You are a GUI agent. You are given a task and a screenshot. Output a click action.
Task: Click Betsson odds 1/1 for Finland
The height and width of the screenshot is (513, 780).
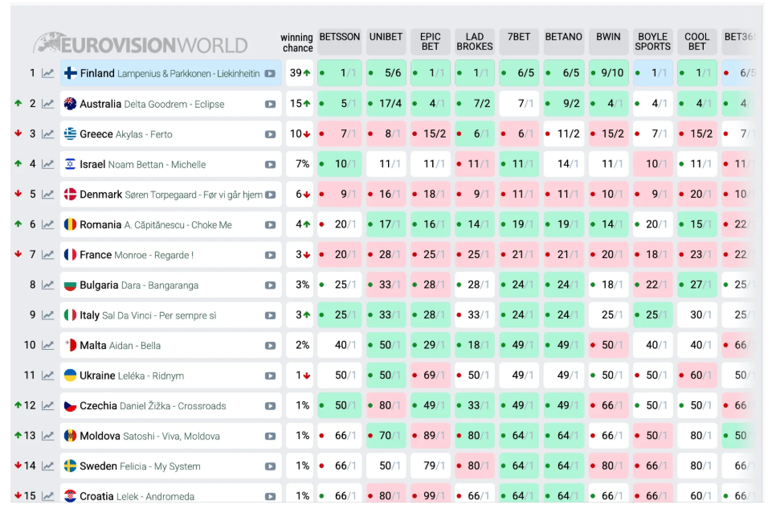coord(340,73)
